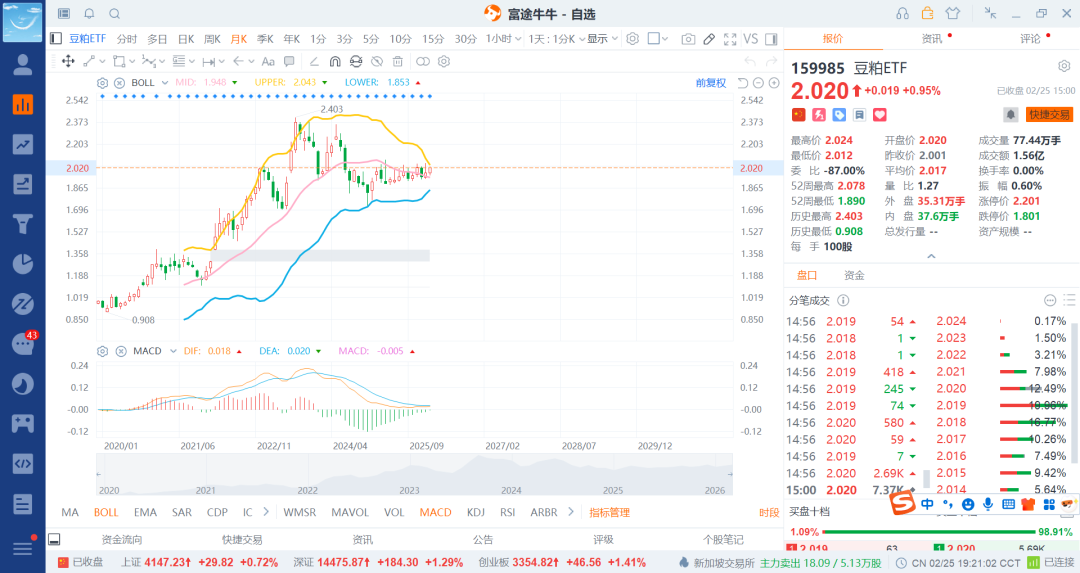Remove the MACD indicator with its X icon
This screenshot has width=1080, height=573.
120,351
